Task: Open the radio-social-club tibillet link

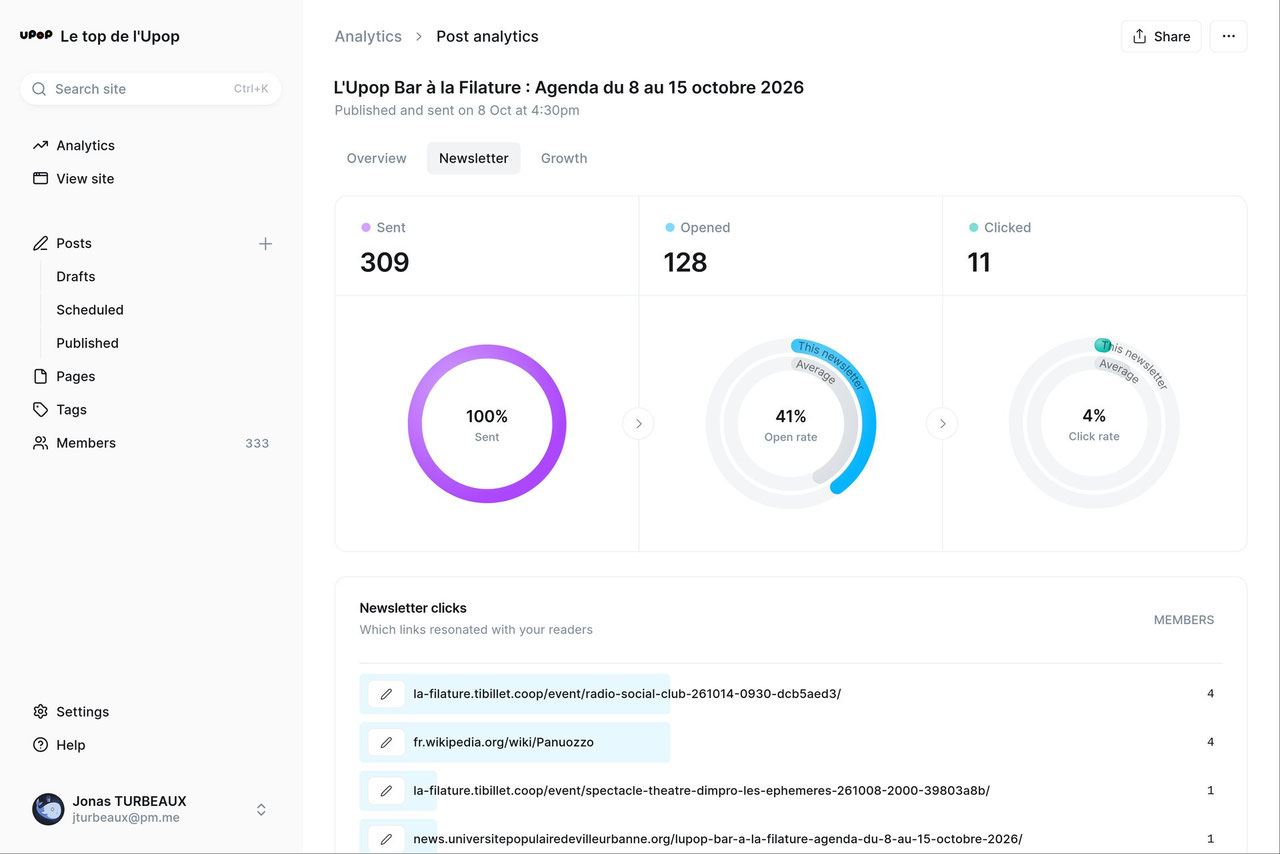Action: click(627, 694)
